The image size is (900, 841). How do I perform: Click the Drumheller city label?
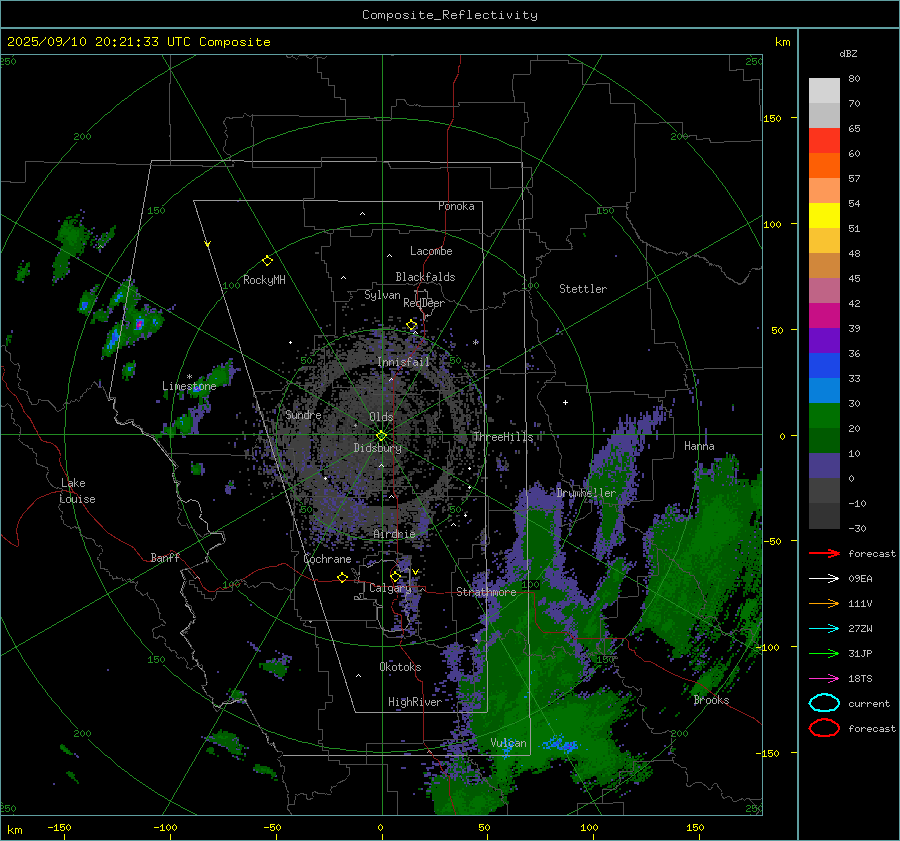point(586,493)
